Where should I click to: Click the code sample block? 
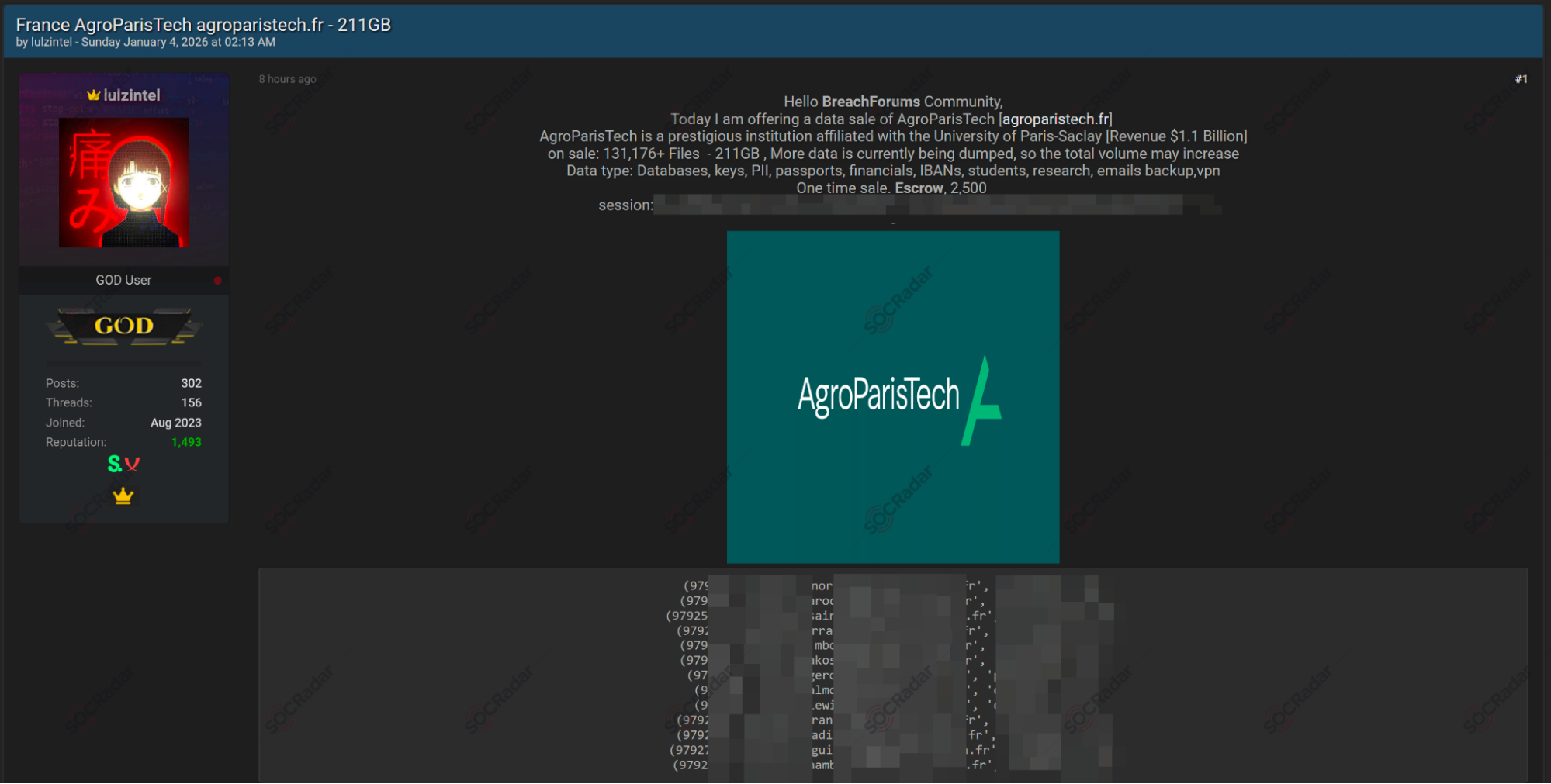coord(893,675)
